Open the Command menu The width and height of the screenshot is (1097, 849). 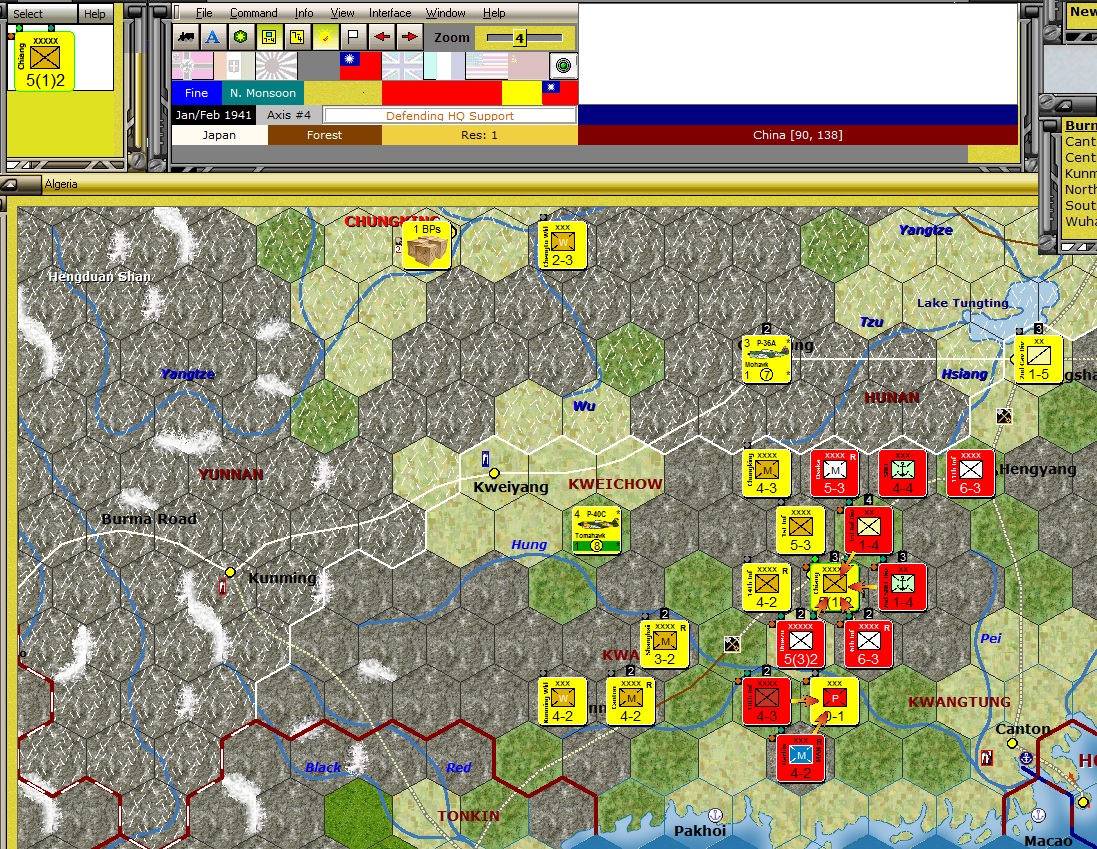coord(253,13)
